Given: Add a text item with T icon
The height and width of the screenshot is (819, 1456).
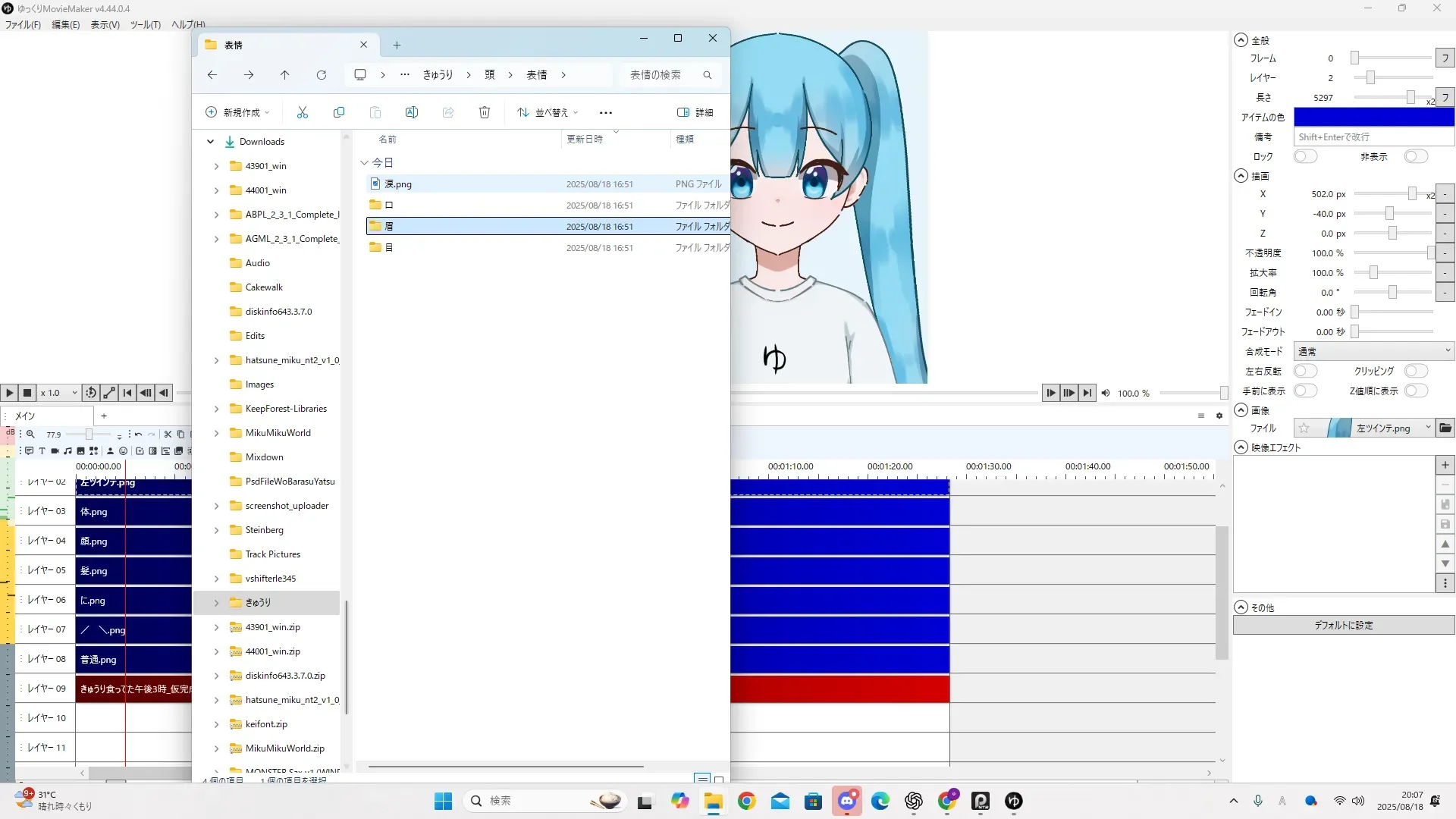Looking at the screenshot, I should point(42,450).
